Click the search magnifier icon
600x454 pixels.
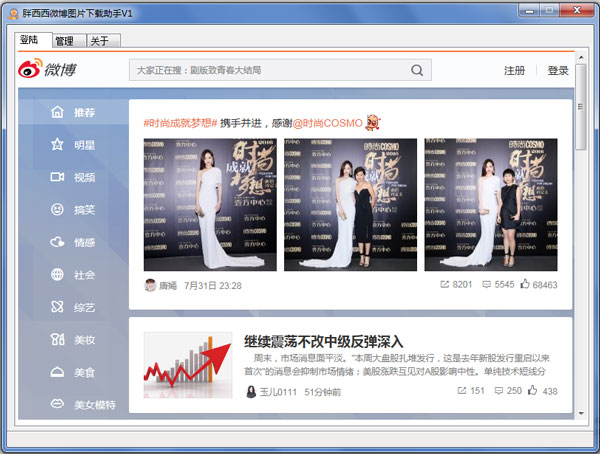(416, 70)
